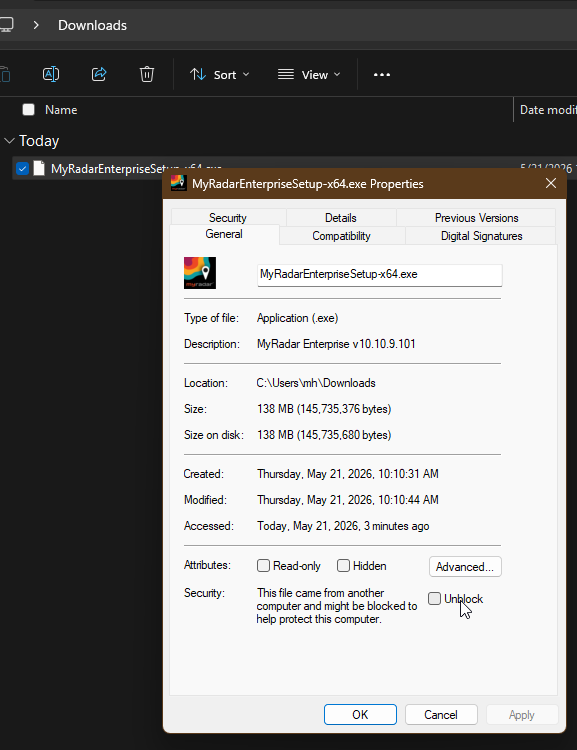Switch to the Security tab
This screenshot has width=577, height=750.
coord(228,218)
